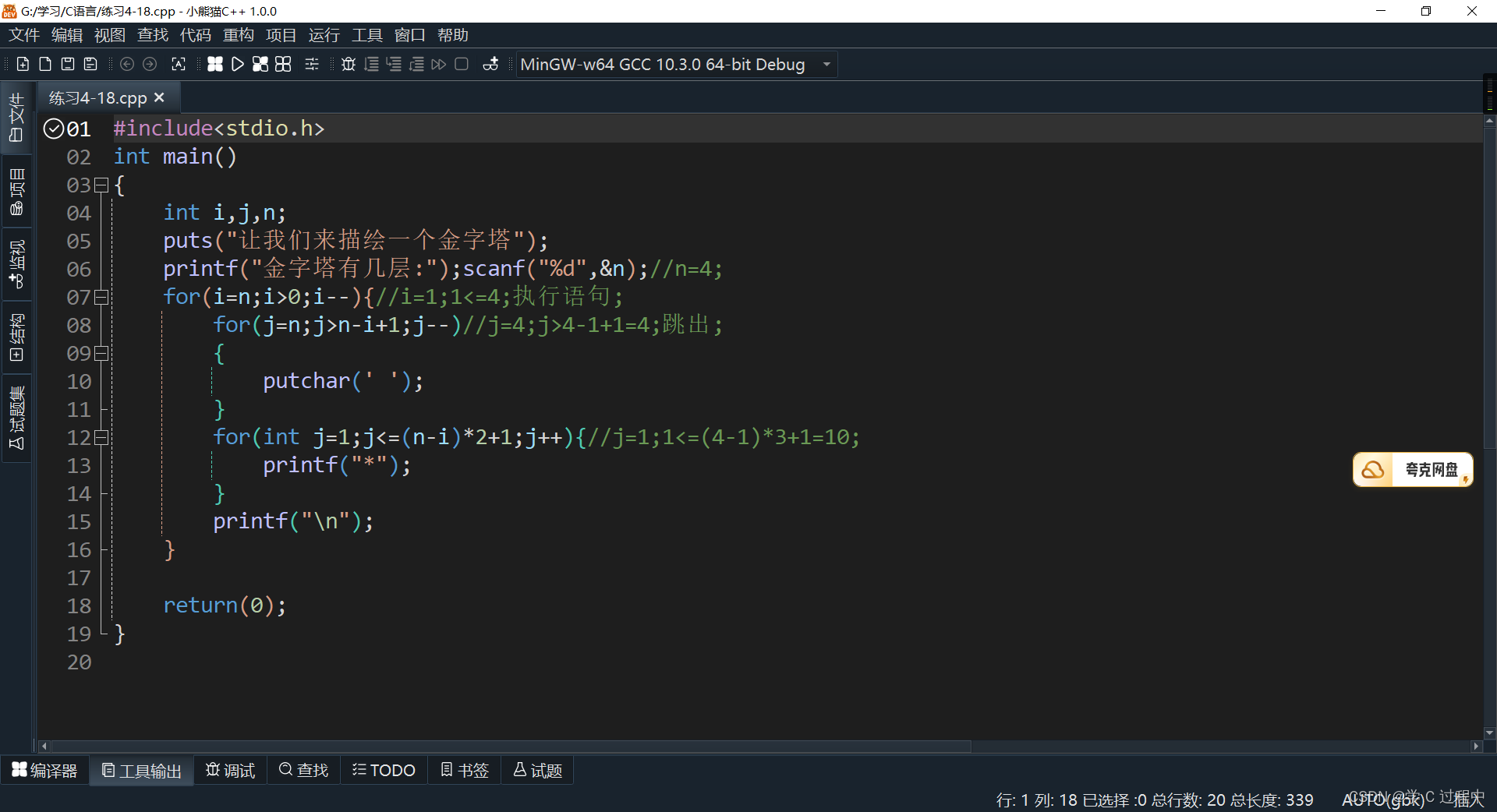The width and height of the screenshot is (1497, 812).
Task: Click the editor scroll down arrow
Action: point(1489,733)
